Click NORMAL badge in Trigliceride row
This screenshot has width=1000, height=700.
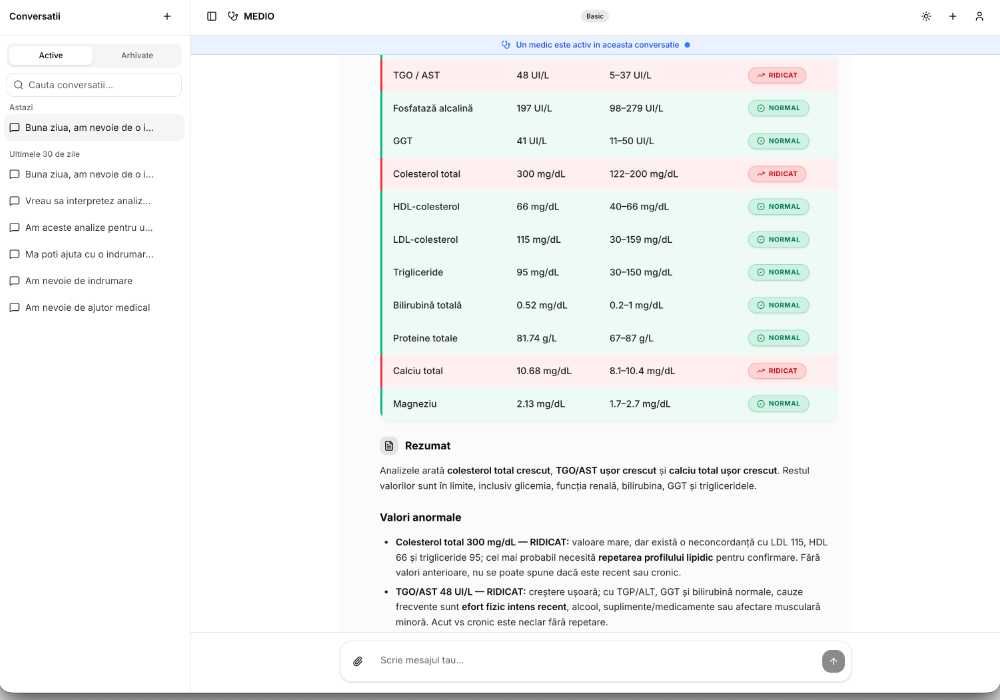click(x=778, y=272)
